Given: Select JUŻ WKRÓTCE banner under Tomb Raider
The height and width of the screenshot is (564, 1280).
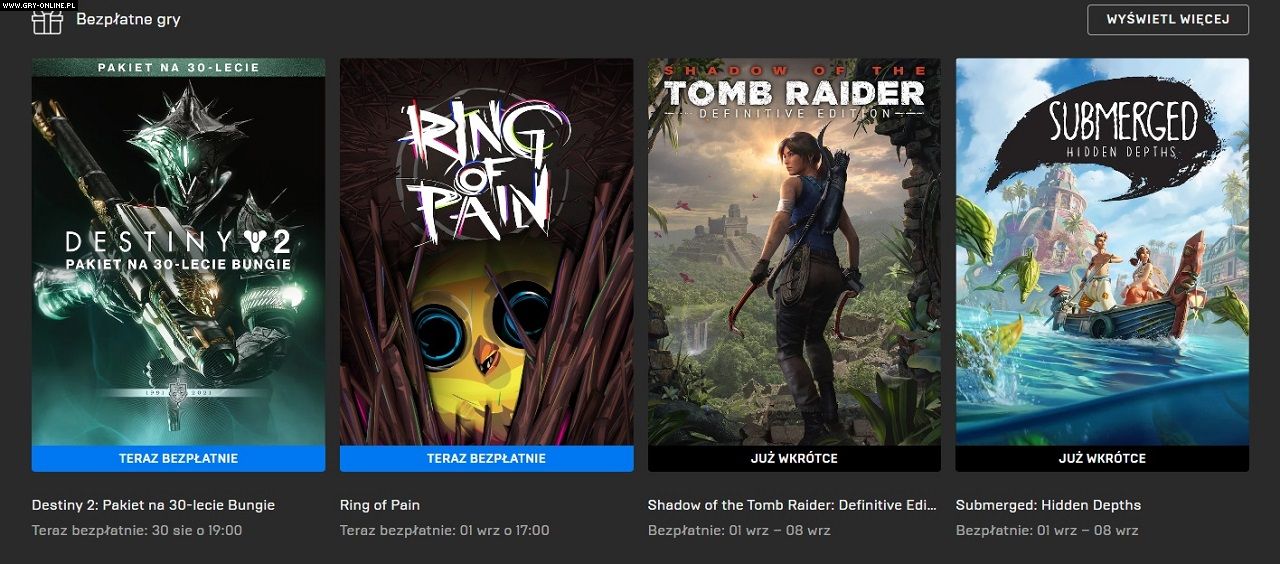Looking at the screenshot, I should (794, 458).
